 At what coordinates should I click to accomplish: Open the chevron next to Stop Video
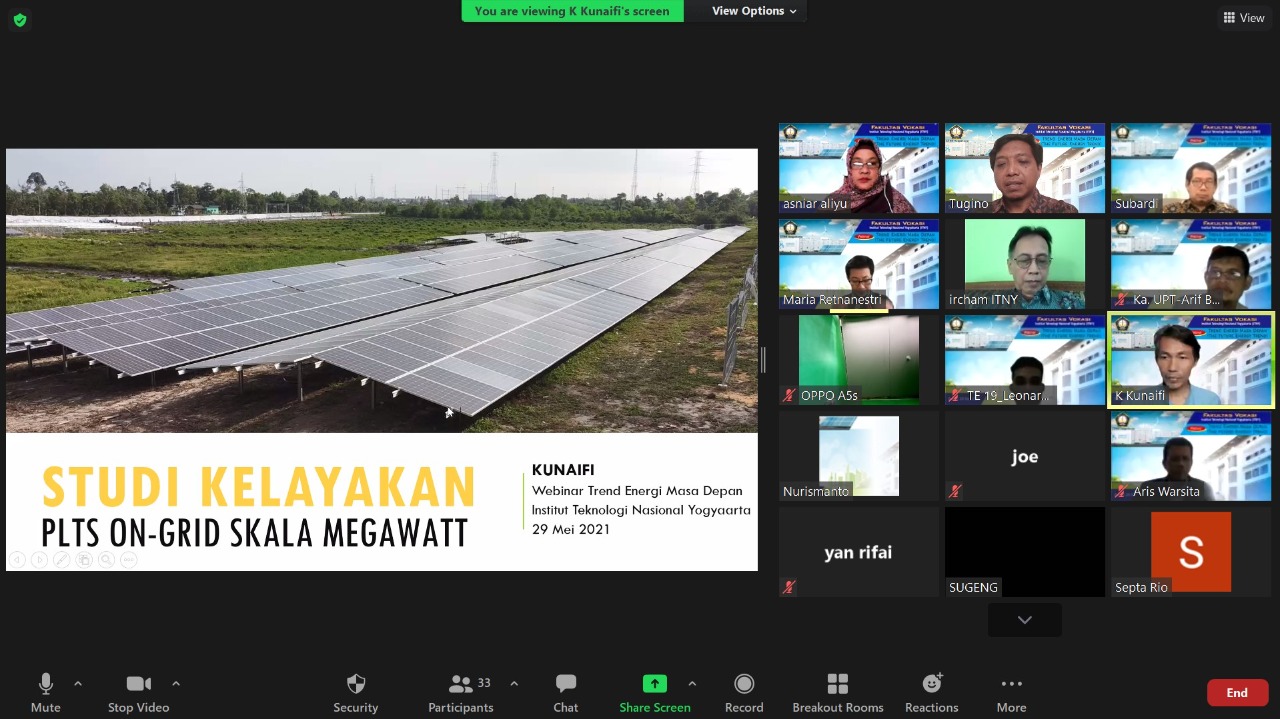[176, 684]
